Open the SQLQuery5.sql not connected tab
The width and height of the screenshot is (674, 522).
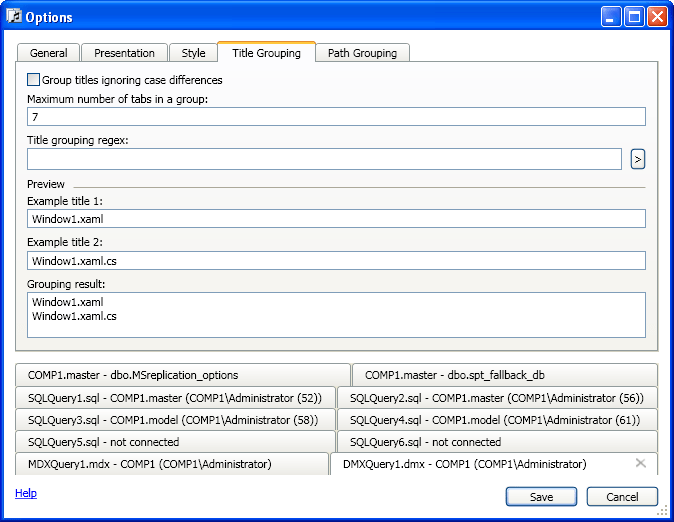click(175, 442)
